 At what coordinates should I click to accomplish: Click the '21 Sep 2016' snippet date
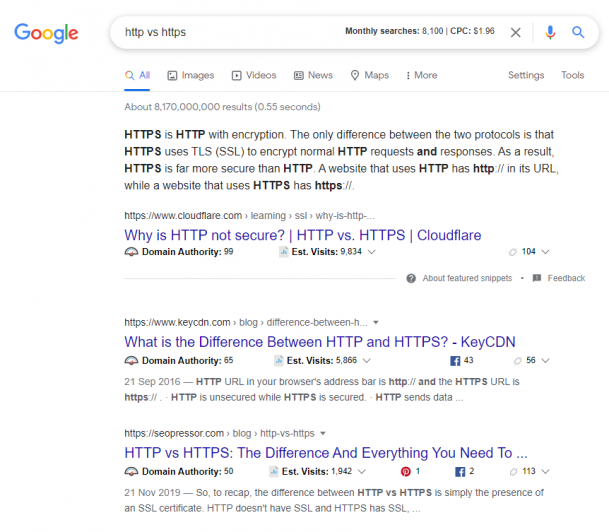coord(152,382)
